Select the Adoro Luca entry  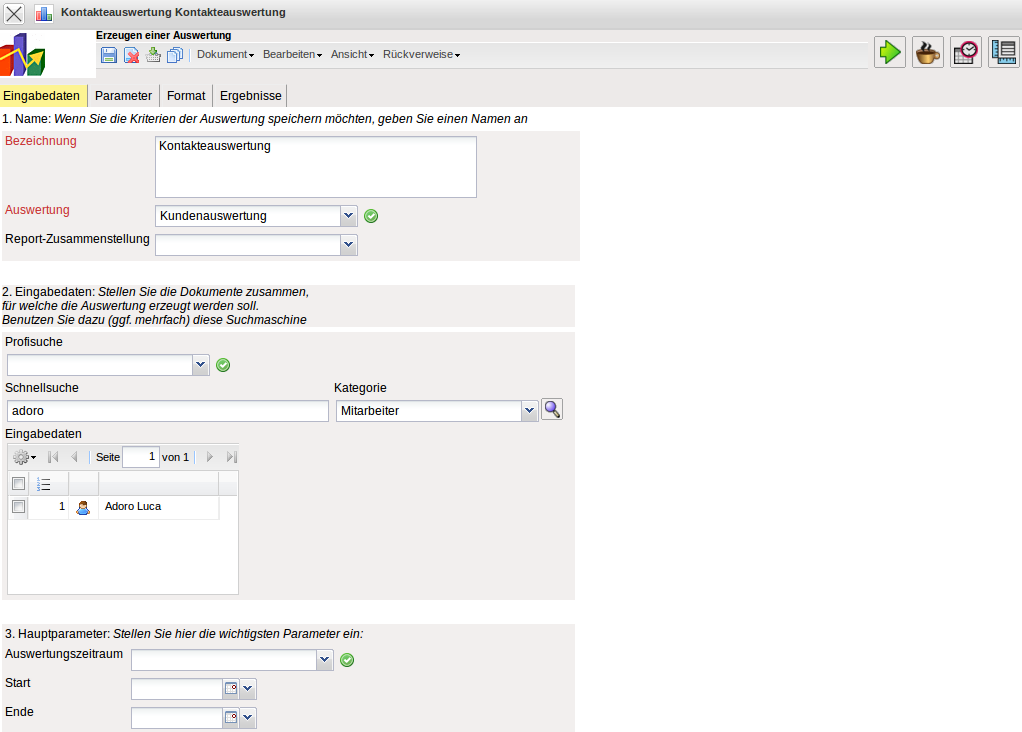[x=133, y=506]
